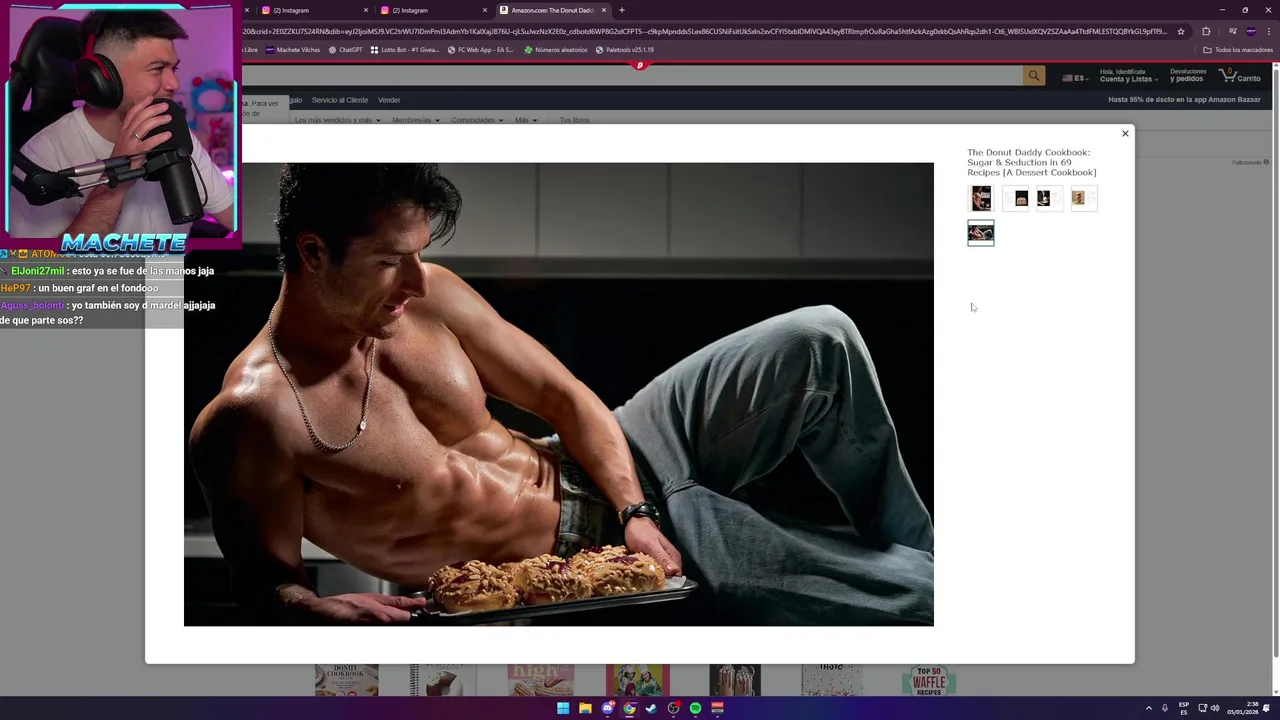Open the browser extensions puzzle icon
1280x720 pixels.
[x=1206, y=31]
